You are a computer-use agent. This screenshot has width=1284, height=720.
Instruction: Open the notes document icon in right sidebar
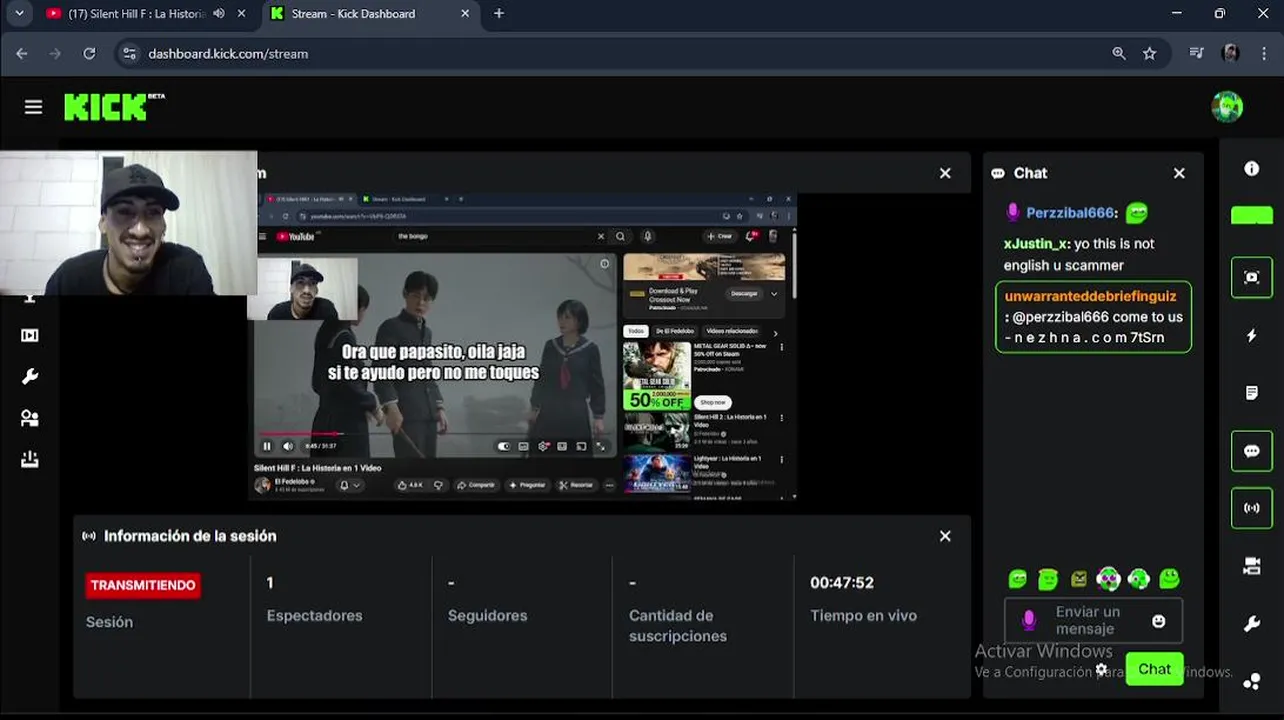[1251, 393]
